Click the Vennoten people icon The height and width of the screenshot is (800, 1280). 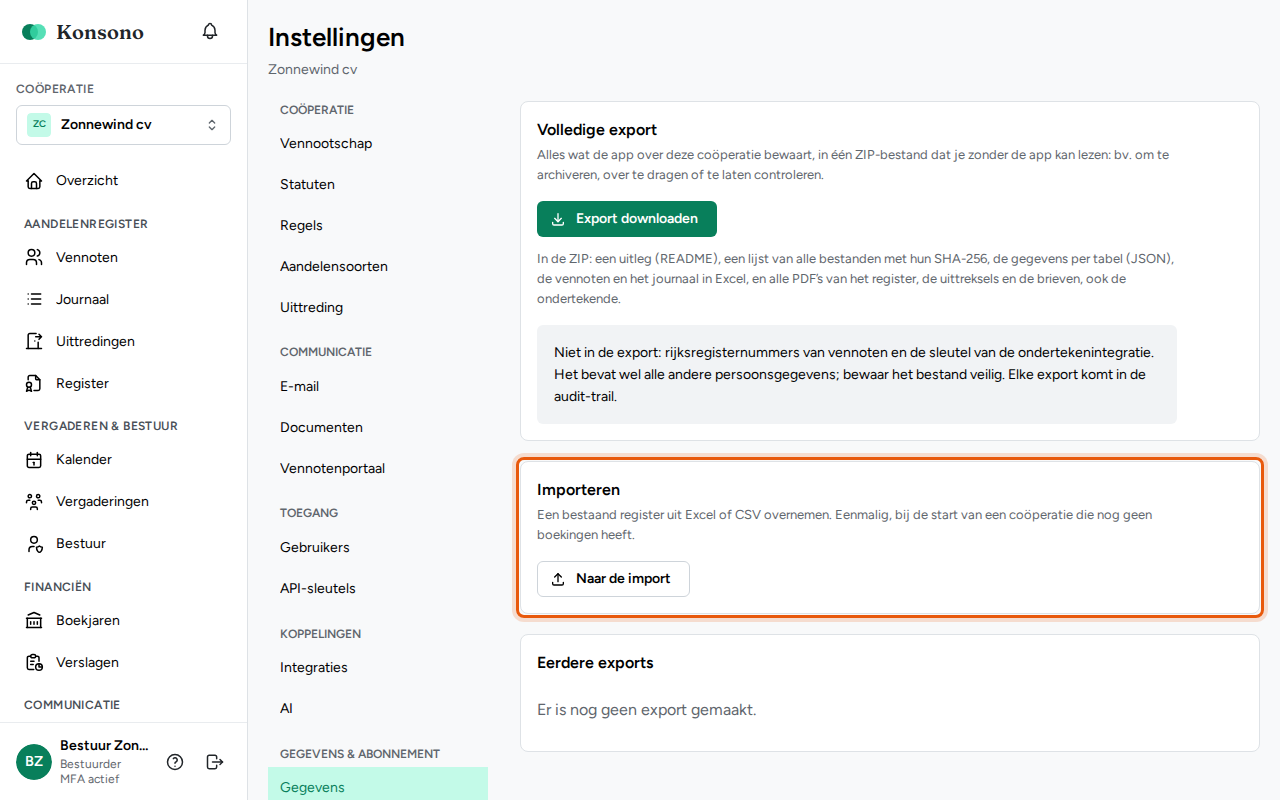click(35, 258)
